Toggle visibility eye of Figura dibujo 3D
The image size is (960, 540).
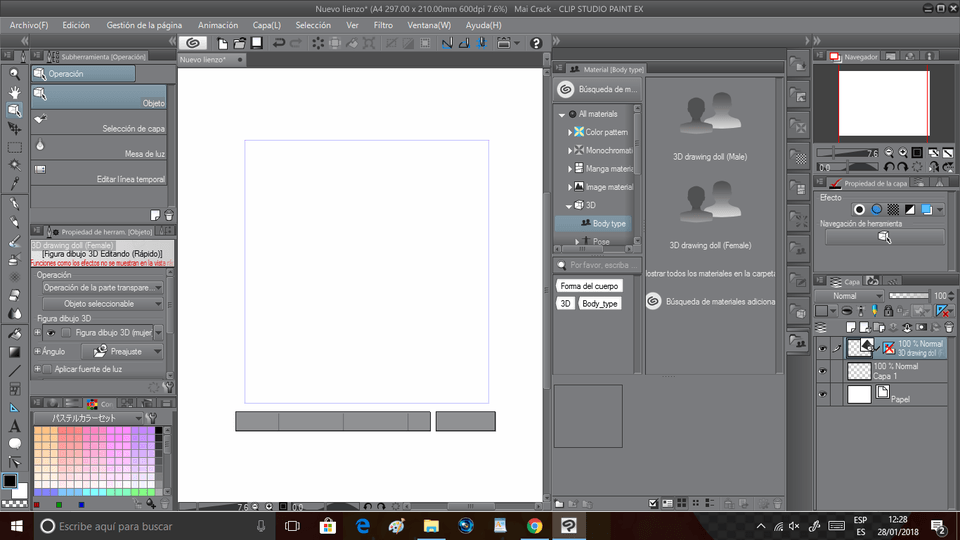tap(51, 333)
